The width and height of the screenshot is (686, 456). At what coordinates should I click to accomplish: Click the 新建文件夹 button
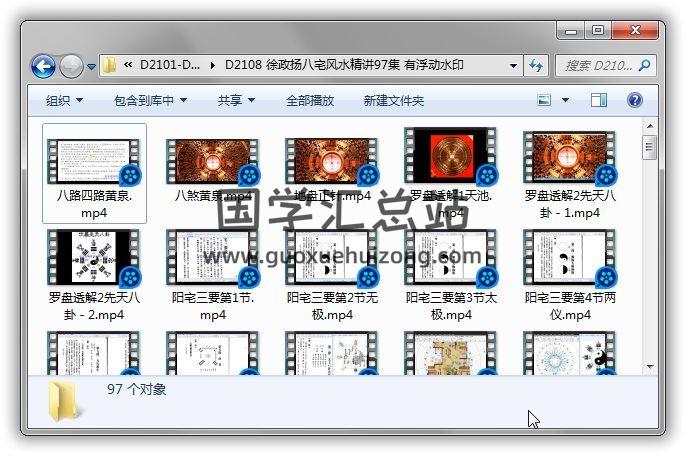point(393,101)
